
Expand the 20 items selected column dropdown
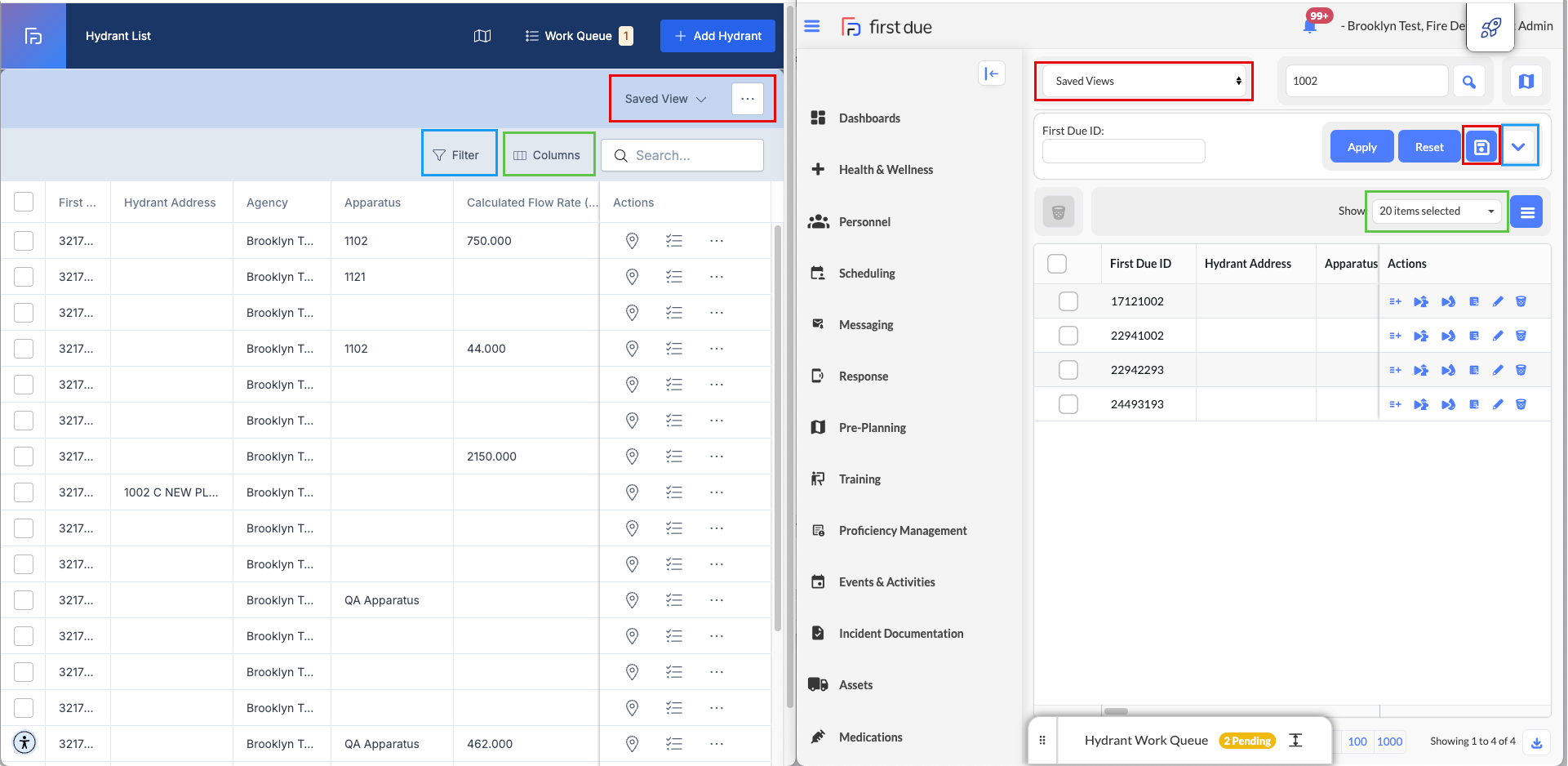pyautogui.click(x=1436, y=212)
